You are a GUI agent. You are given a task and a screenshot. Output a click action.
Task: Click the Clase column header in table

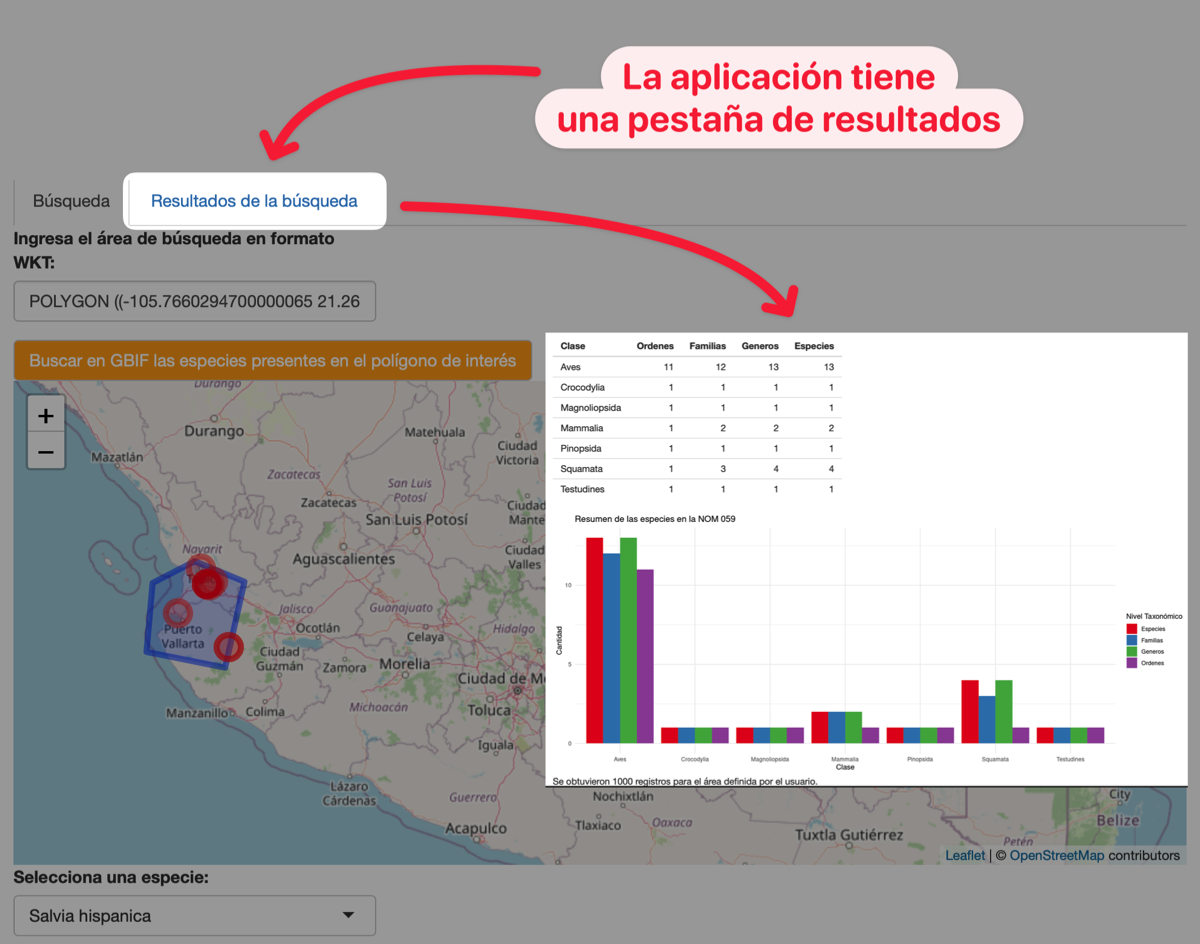point(573,346)
